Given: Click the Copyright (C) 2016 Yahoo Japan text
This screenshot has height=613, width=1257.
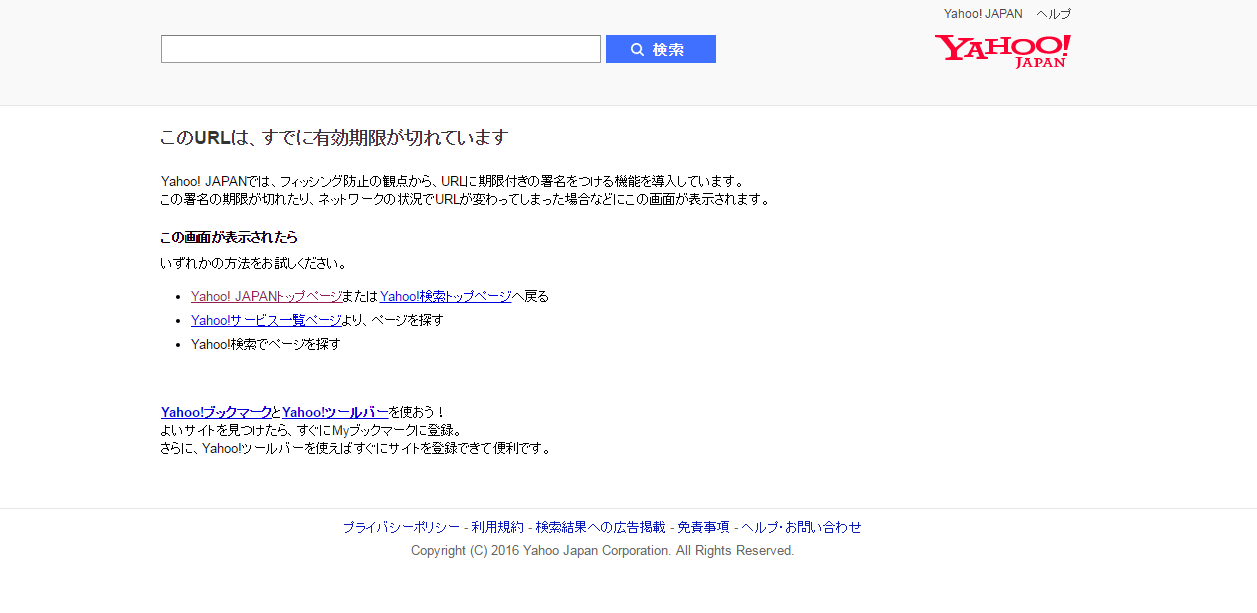Looking at the screenshot, I should click(602, 551).
